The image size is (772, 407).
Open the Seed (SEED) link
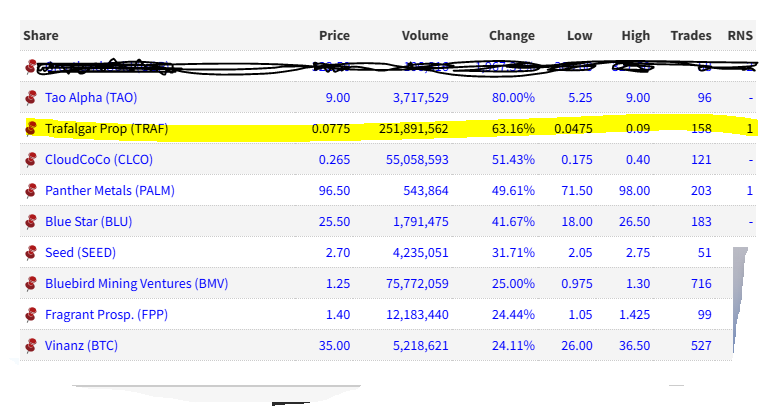click(80, 252)
